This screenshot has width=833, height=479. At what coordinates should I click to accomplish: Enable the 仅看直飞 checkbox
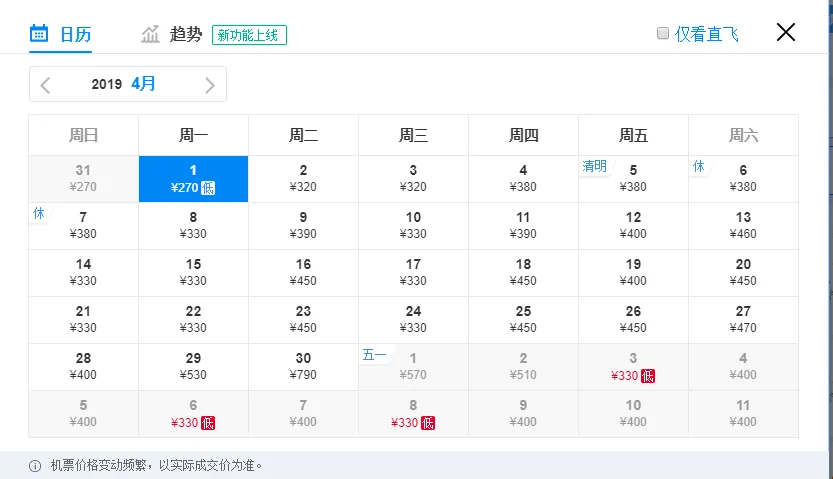[662, 33]
